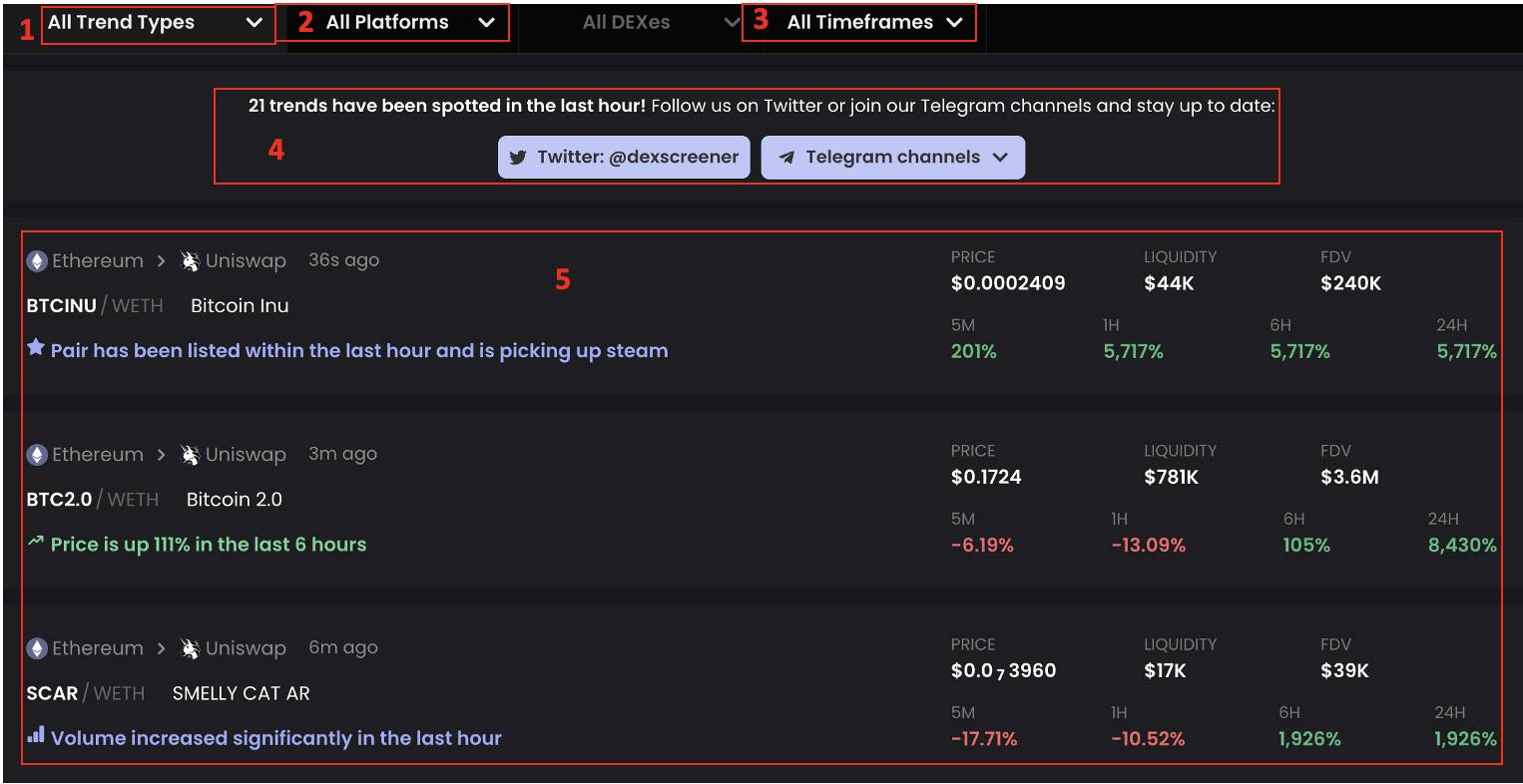Image resolution: width=1523 pixels, height=784 pixels.
Task: Click the '6m ago' timestamp
Action: pyautogui.click(x=343, y=647)
